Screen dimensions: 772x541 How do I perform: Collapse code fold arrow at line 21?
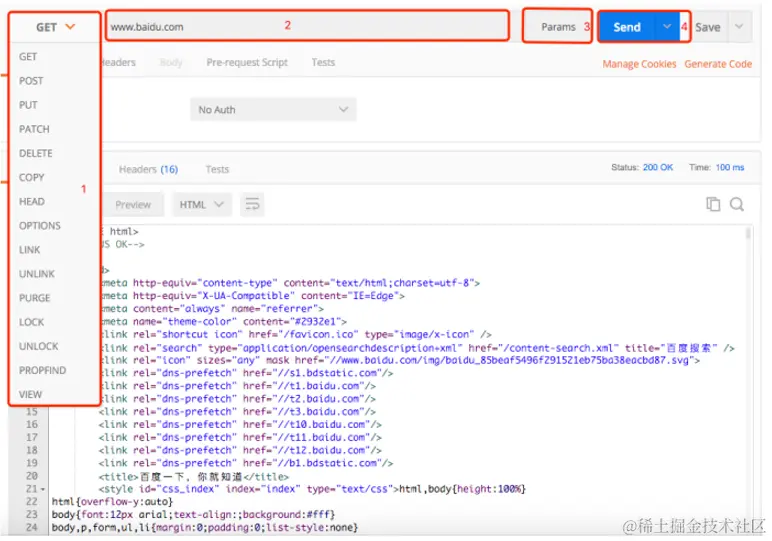(43, 489)
